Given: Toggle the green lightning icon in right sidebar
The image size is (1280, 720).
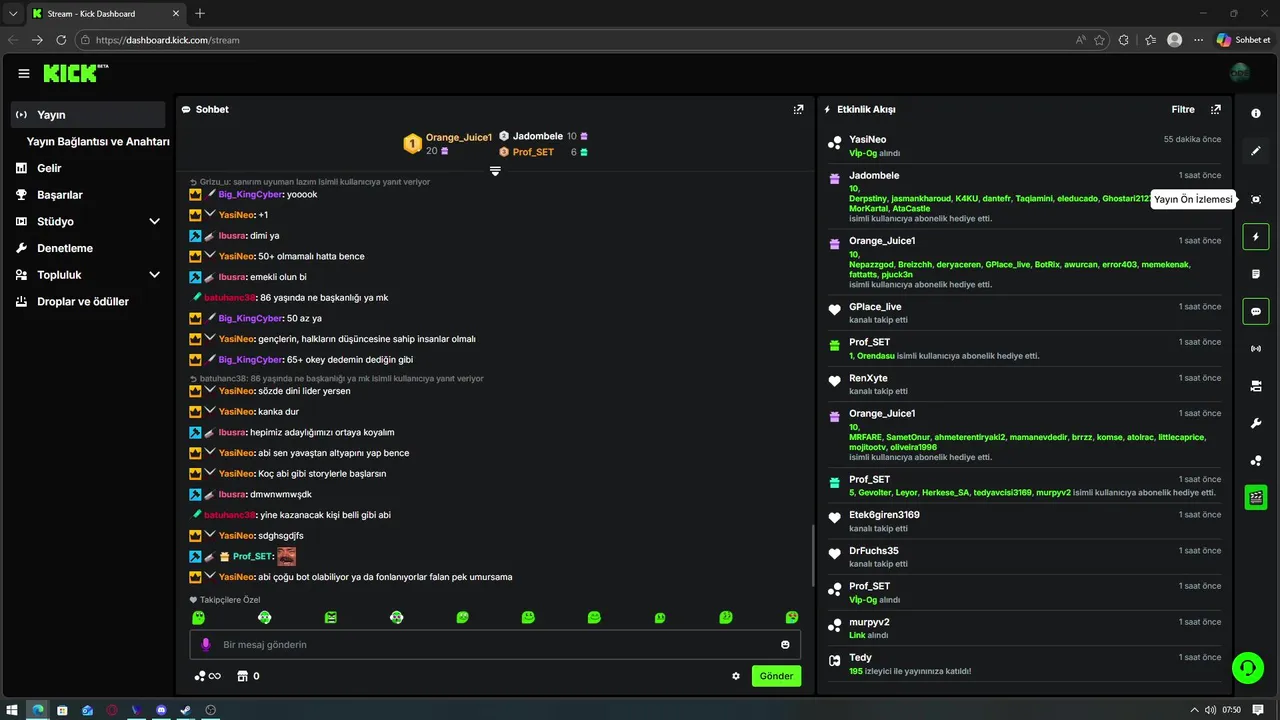Looking at the screenshot, I should click(1256, 237).
